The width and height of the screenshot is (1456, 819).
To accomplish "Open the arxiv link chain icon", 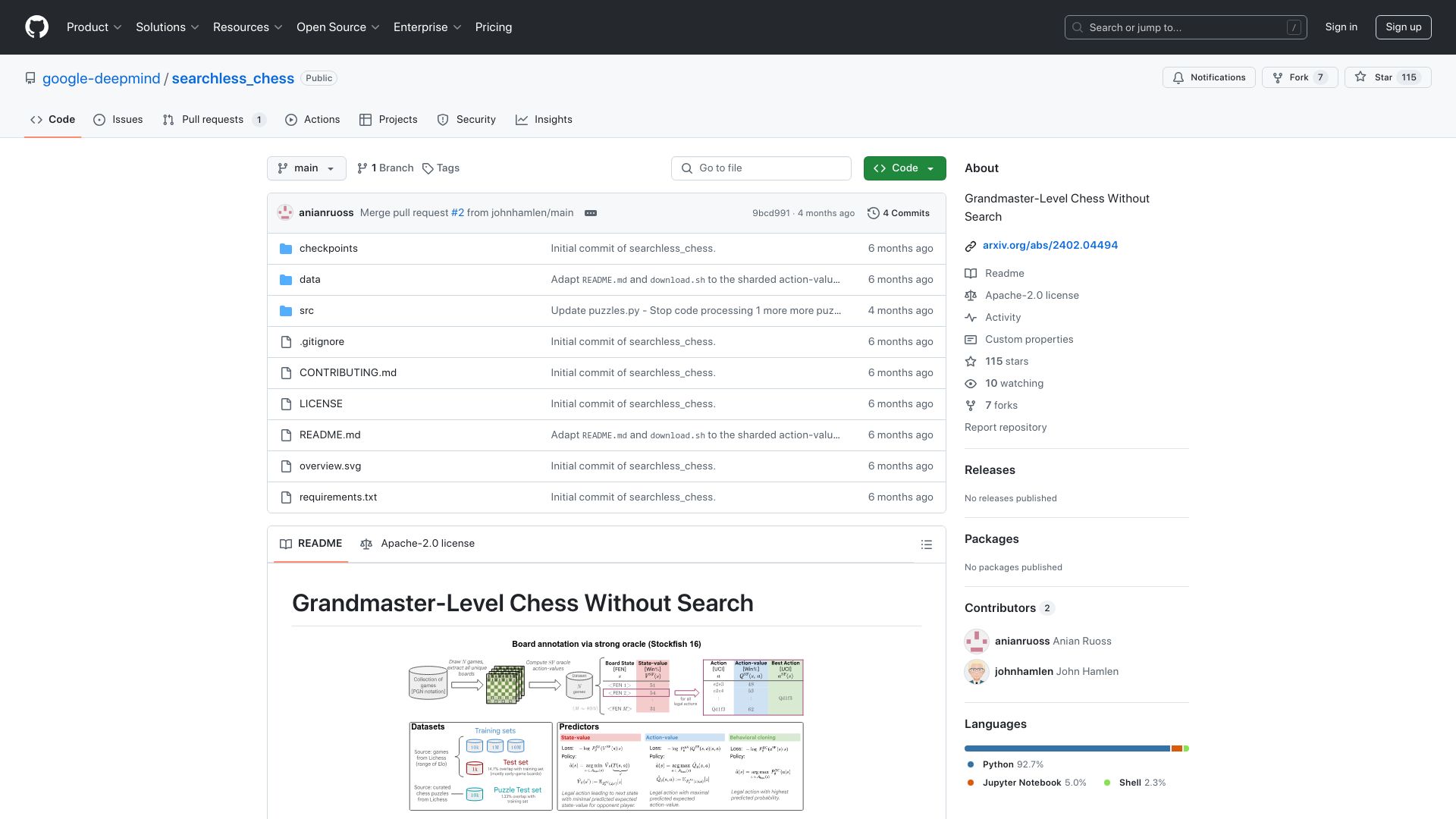I will click(x=971, y=246).
